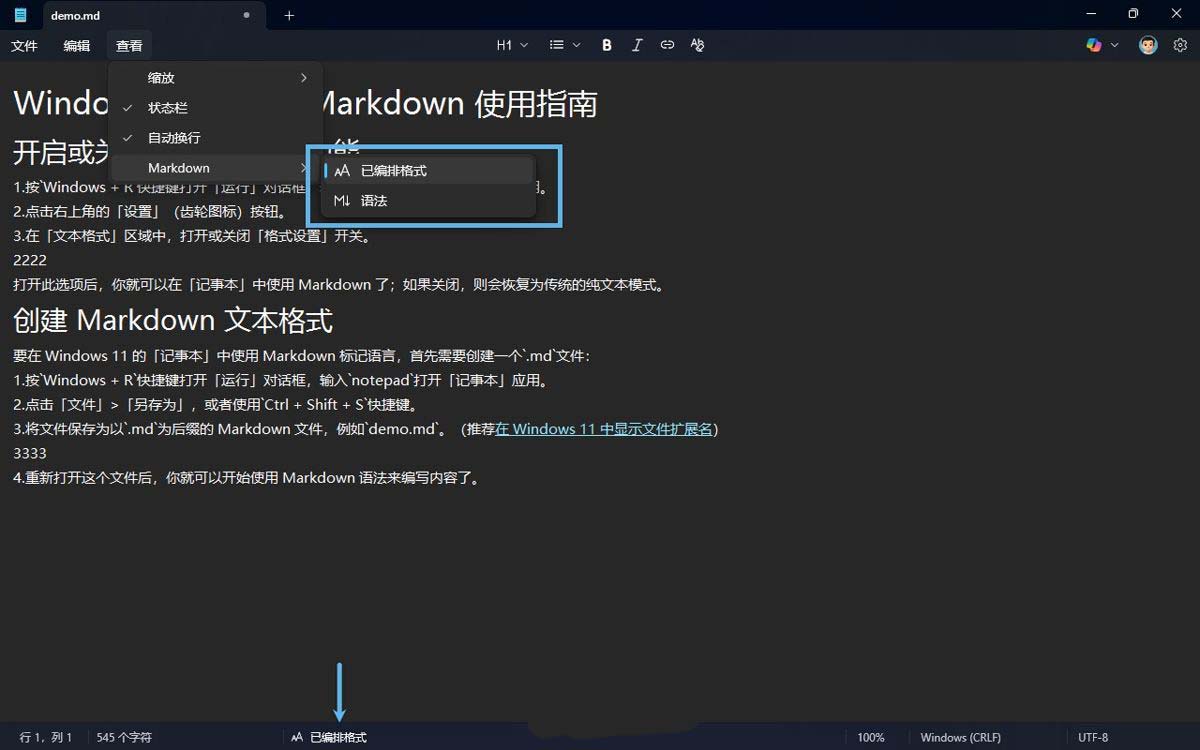
Task: Click the line containing 2222
Action: pos(30,260)
